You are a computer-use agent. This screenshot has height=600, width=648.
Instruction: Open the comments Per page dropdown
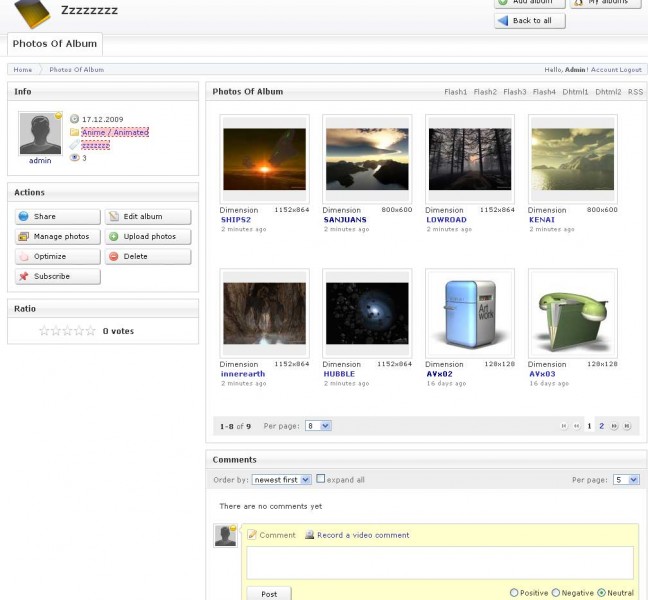pos(627,480)
